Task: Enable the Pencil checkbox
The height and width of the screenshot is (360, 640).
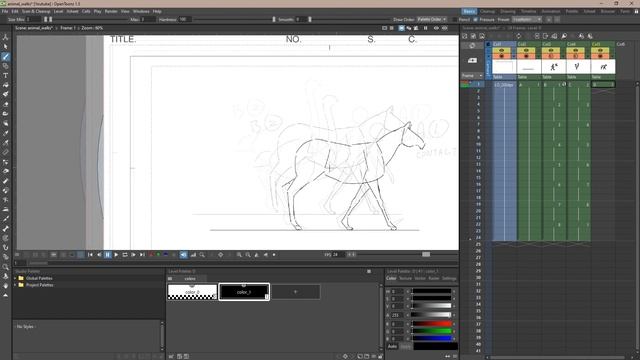Action: coord(455,20)
